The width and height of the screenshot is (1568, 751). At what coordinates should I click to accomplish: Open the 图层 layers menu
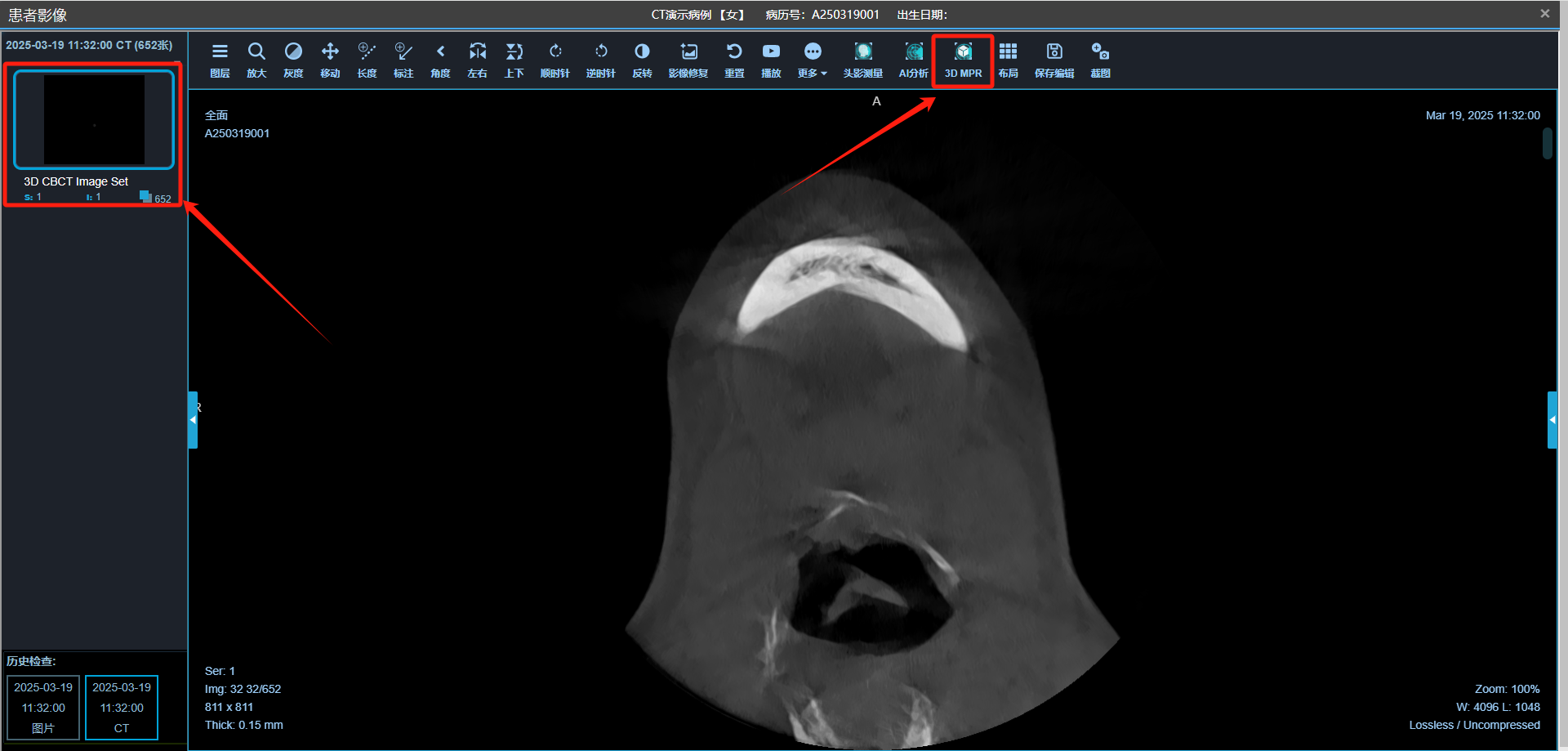click(220, 59)
